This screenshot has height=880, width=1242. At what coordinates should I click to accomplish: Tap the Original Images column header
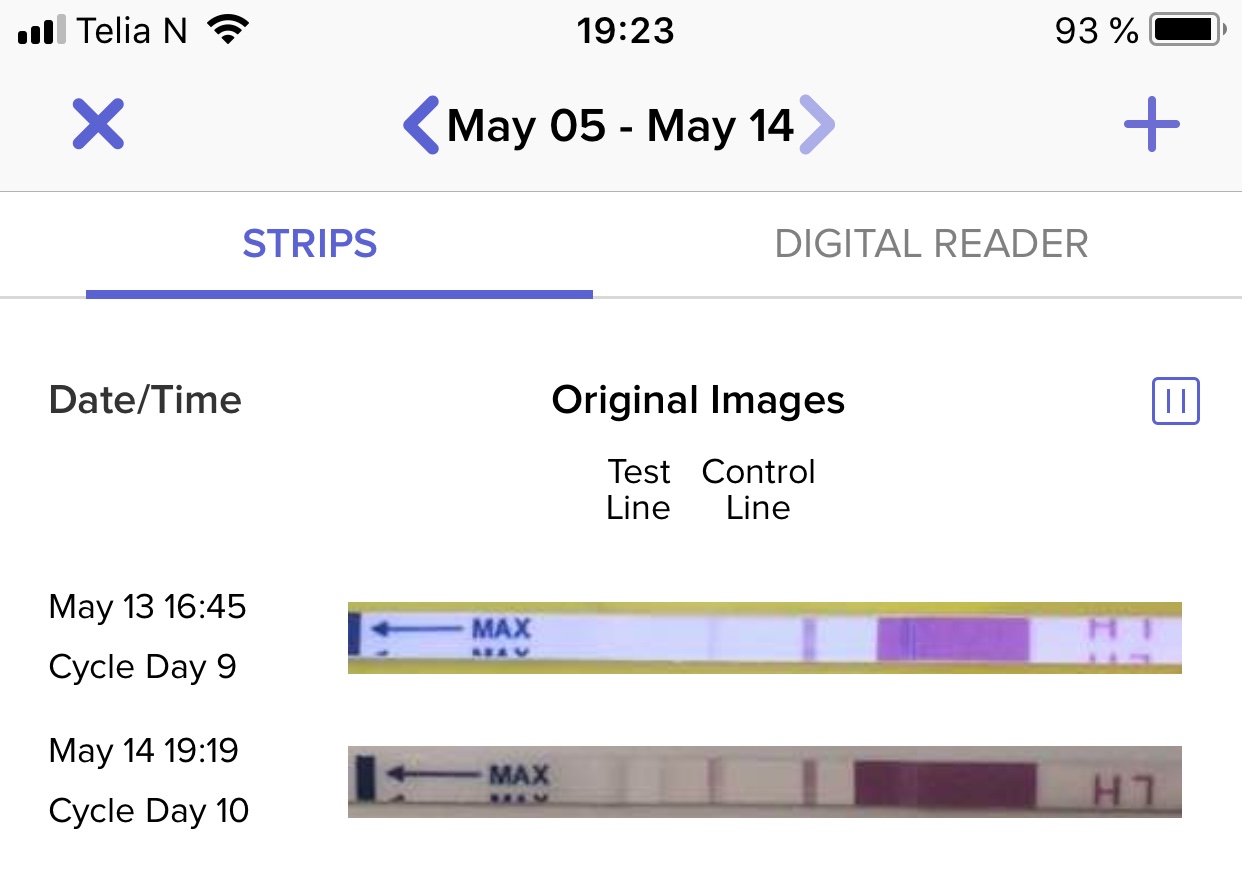point(698,401)
